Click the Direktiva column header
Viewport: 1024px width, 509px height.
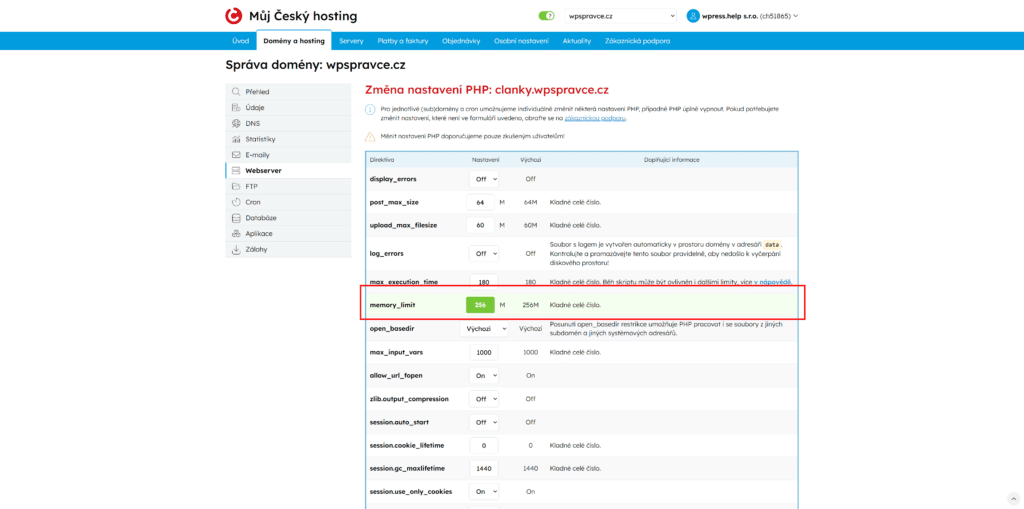coord(382,159)
